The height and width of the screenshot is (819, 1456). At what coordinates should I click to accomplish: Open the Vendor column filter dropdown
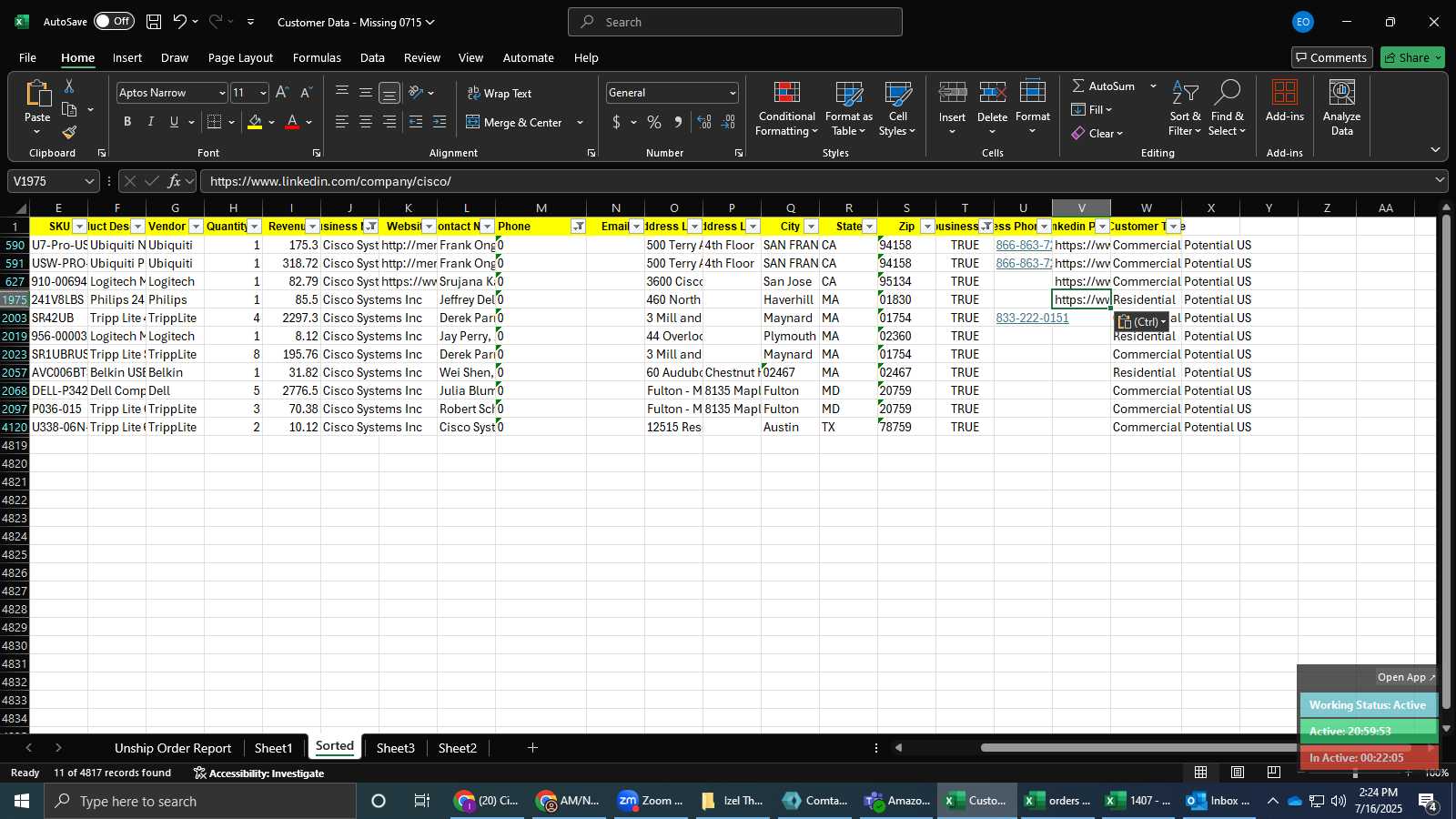(x=196, y=227)
